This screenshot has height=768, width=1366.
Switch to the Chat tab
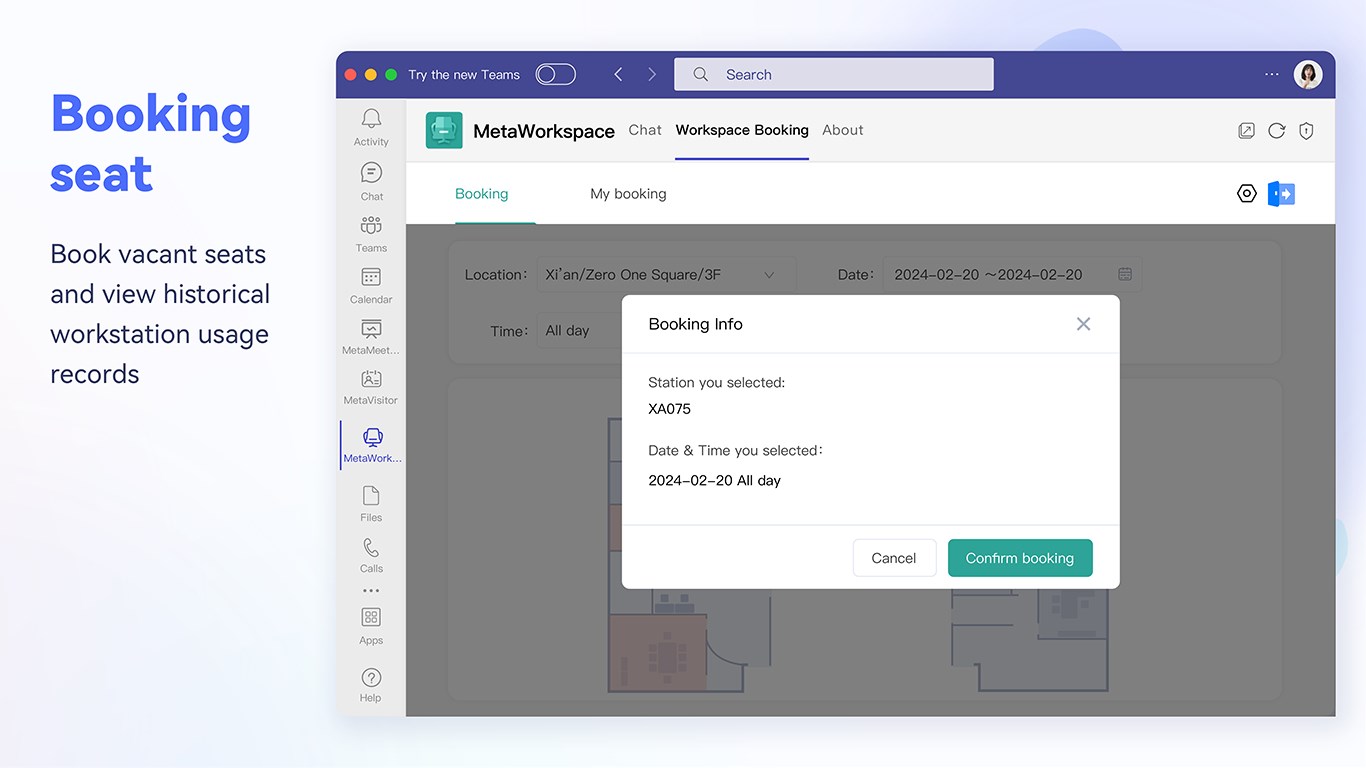point(645,130)
